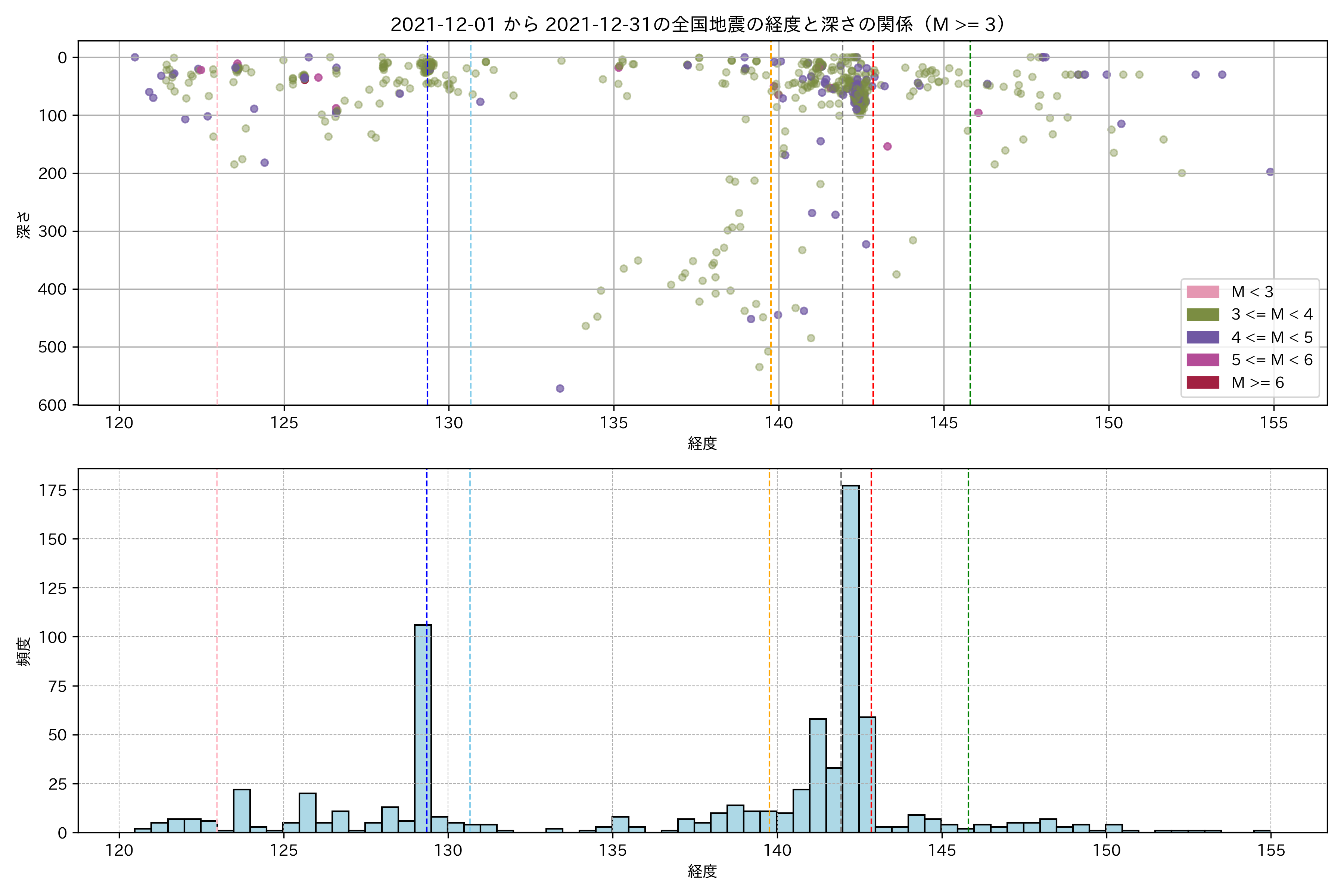Click the 175 tick label on histogram axis
The image size is (1344, 896).
[x=53, y=490]
